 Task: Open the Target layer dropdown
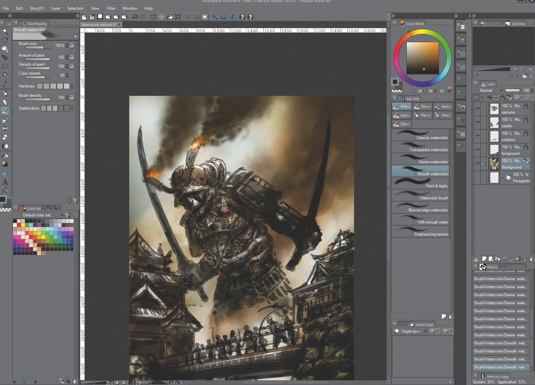point(410,331)
